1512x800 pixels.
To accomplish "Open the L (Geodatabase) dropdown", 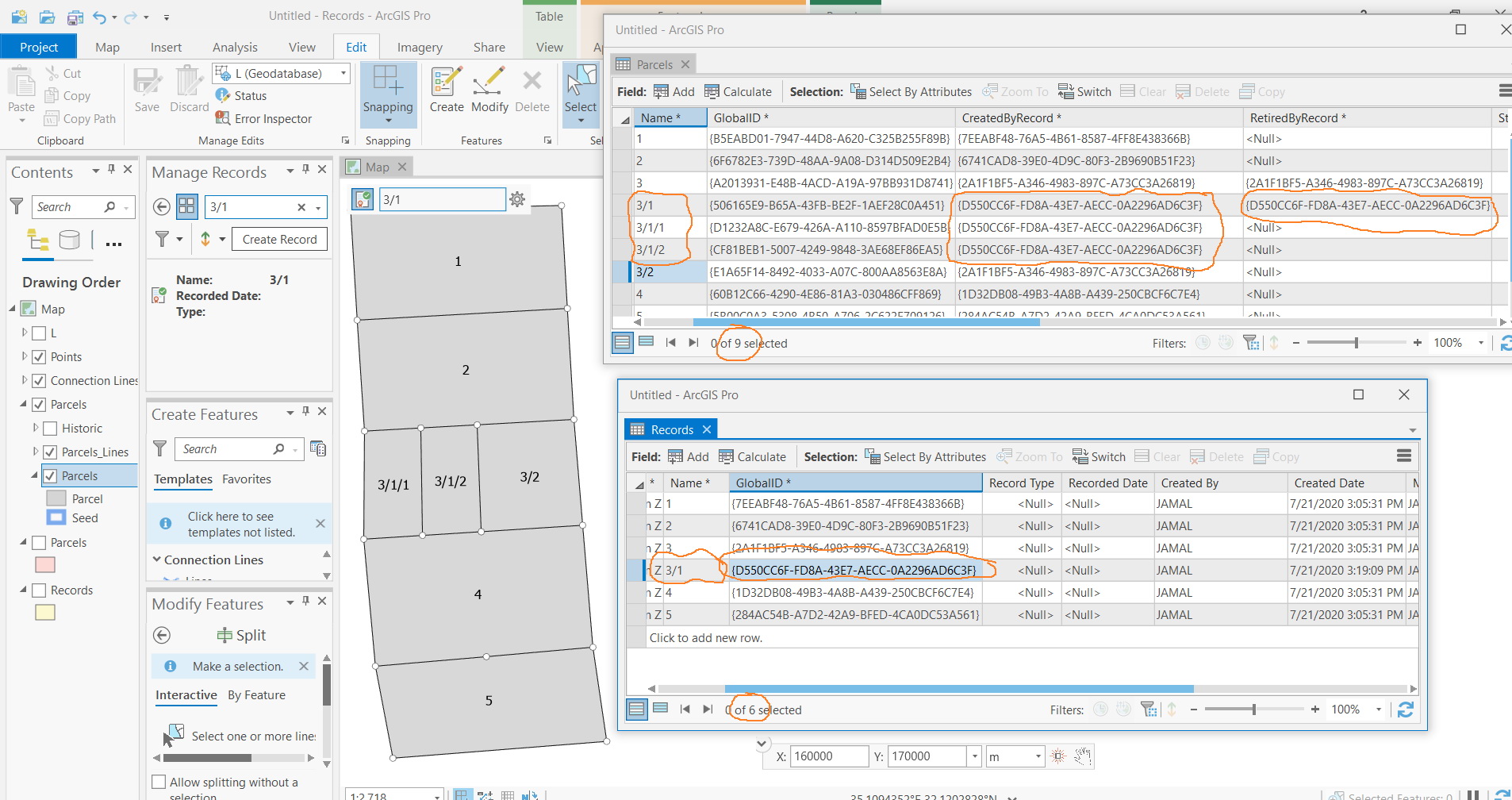I will [343, 73].
